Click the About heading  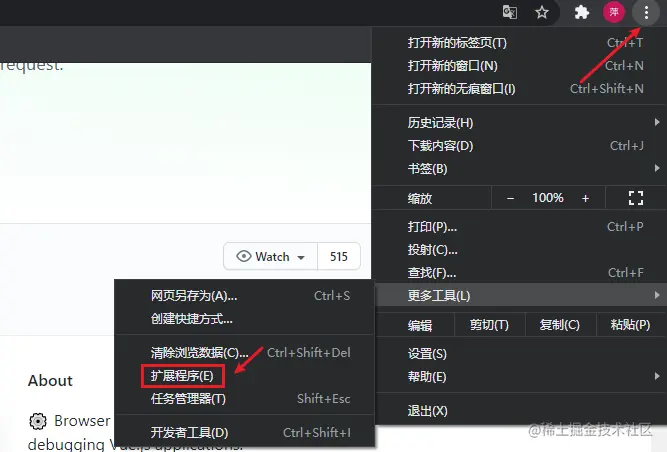point(50,381)
